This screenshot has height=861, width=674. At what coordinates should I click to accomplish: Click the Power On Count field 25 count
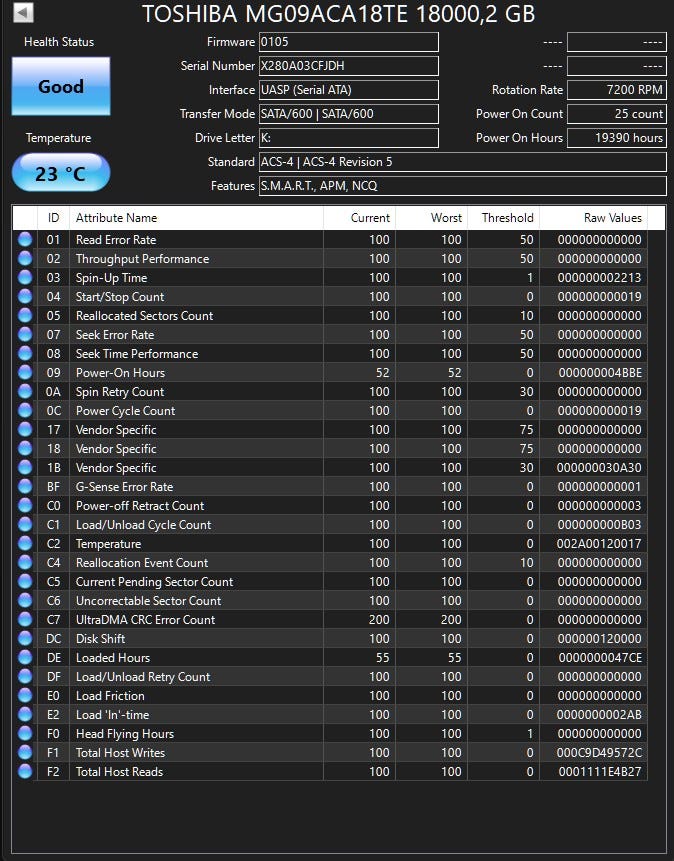click(616, 114)
